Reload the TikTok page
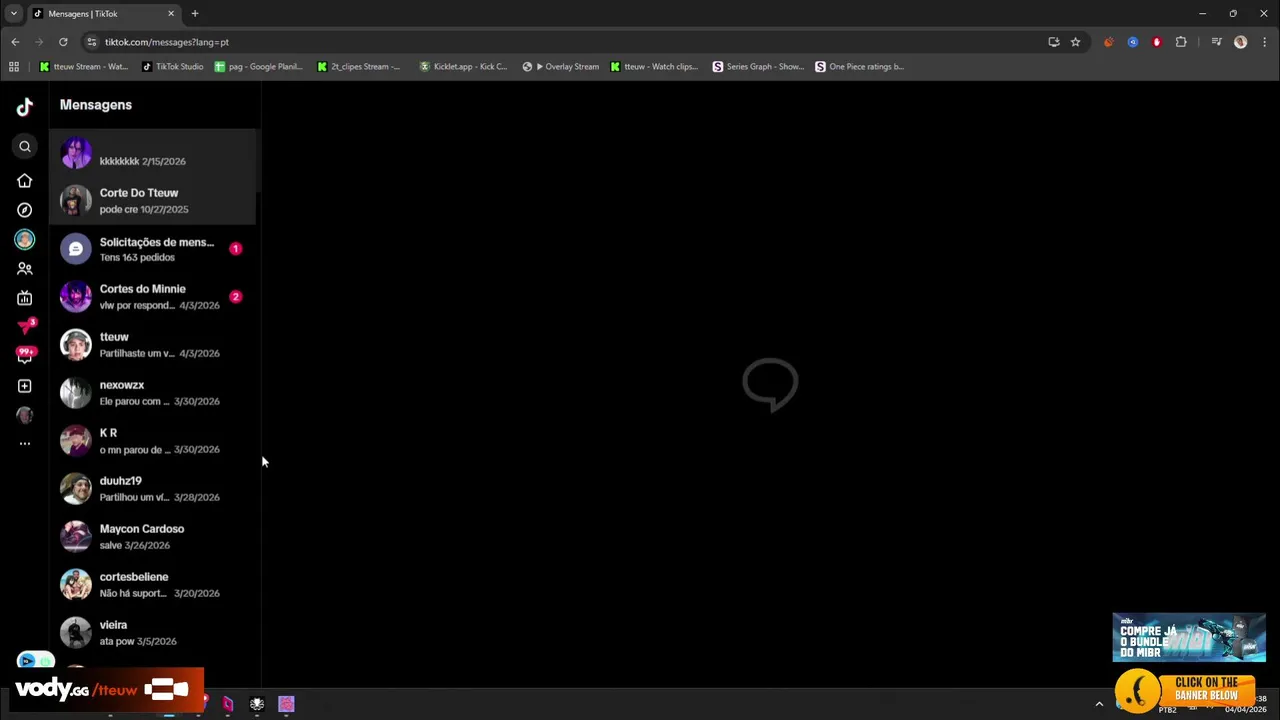The height and width of the screenshot is (720, 1280). (x=63, y=42)
